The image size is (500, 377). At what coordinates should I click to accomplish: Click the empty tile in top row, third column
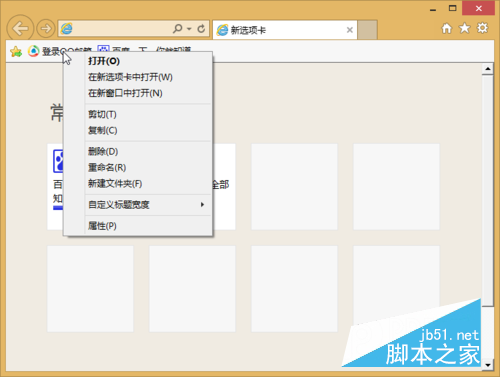click(x=294, y=187)
